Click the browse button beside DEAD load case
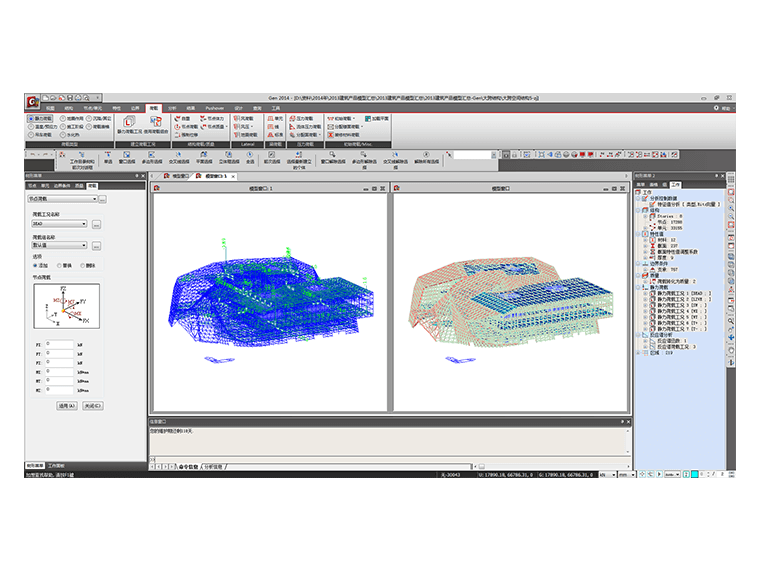The height and width of the screenshot is (577, 760). pos(96,224)
